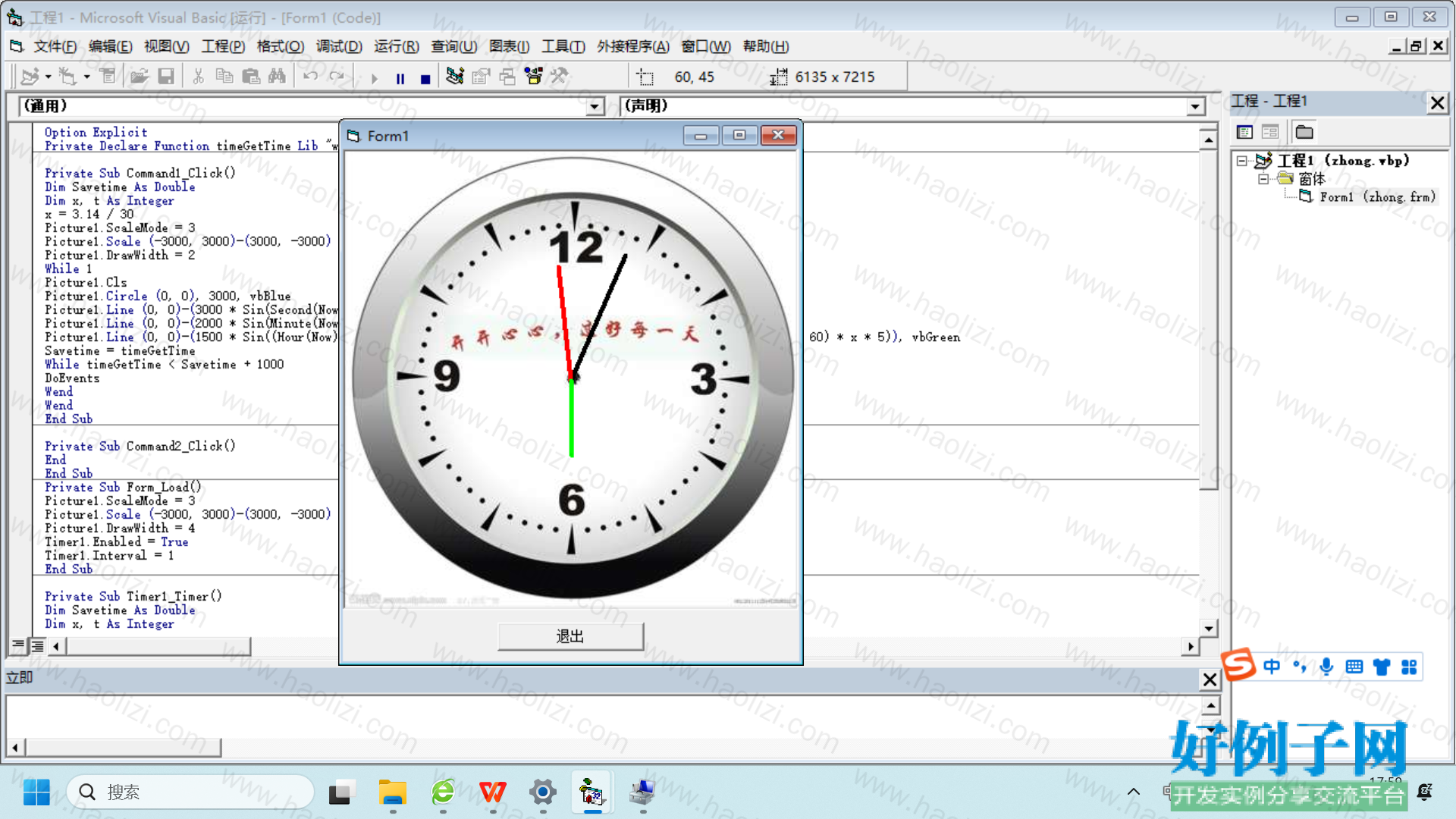Click the code window scroll up arrow
The height and width of the screenshot is (819, 1456).
(1209, 140)
